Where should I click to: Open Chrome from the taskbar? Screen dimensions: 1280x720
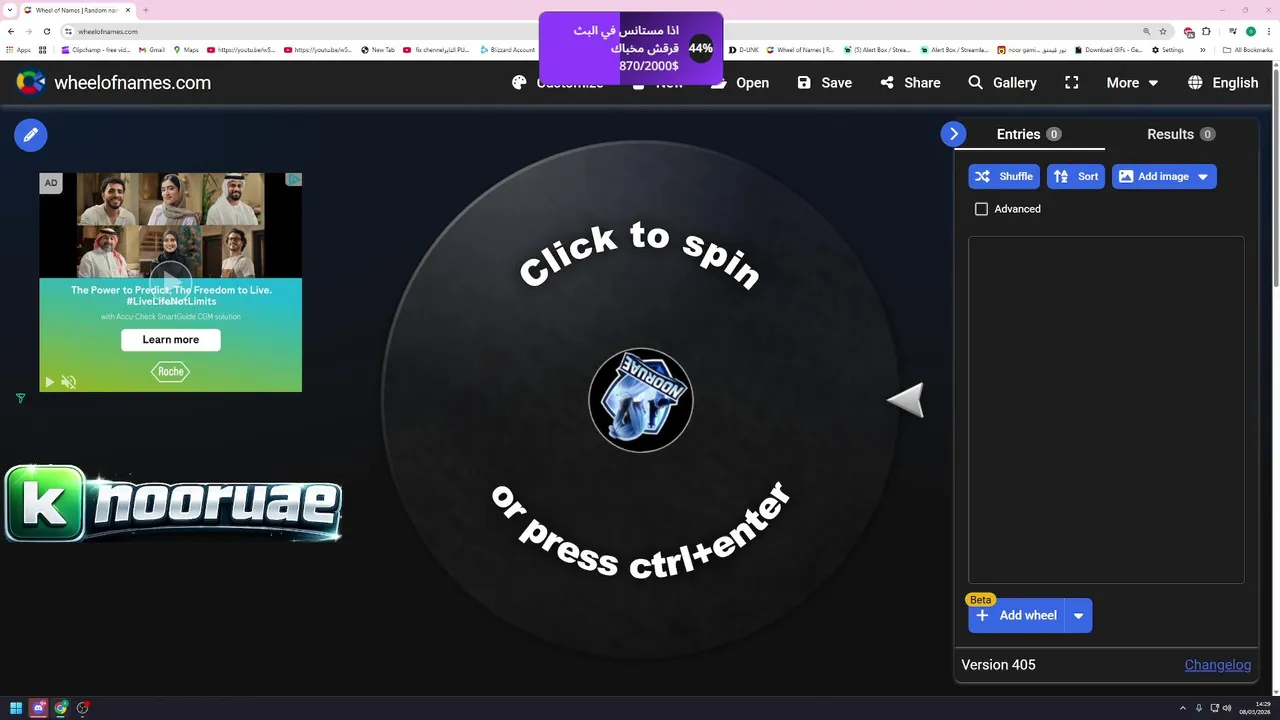(x=61, y=708)
